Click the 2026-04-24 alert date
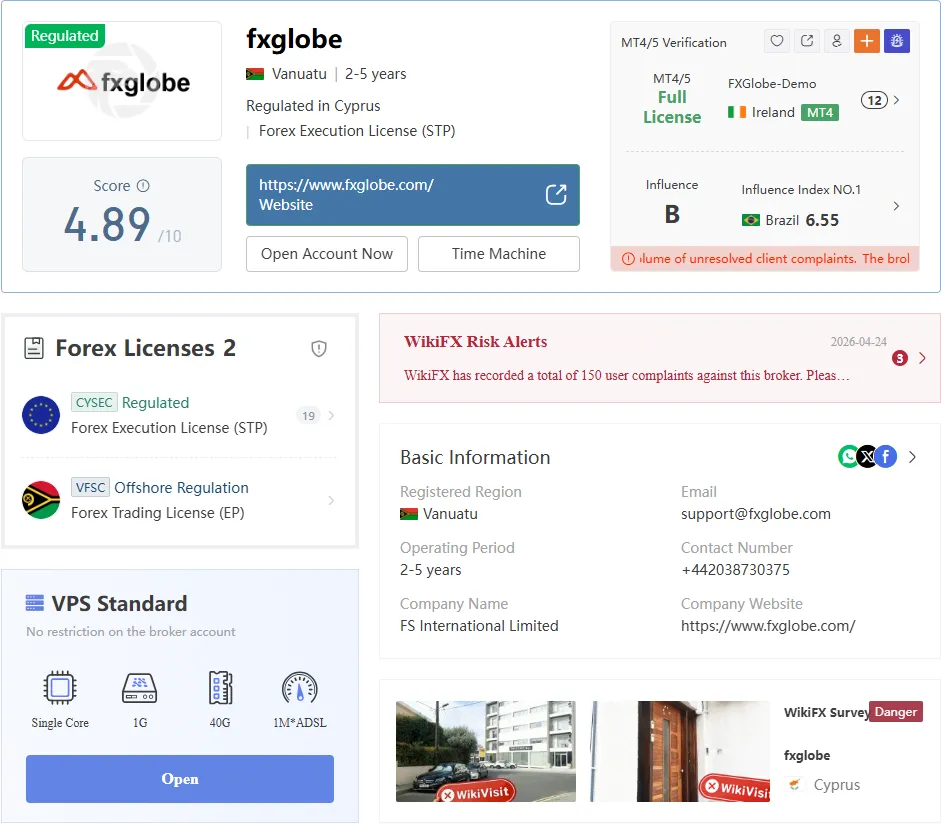941x825 pixels. (x=858, y=341)
